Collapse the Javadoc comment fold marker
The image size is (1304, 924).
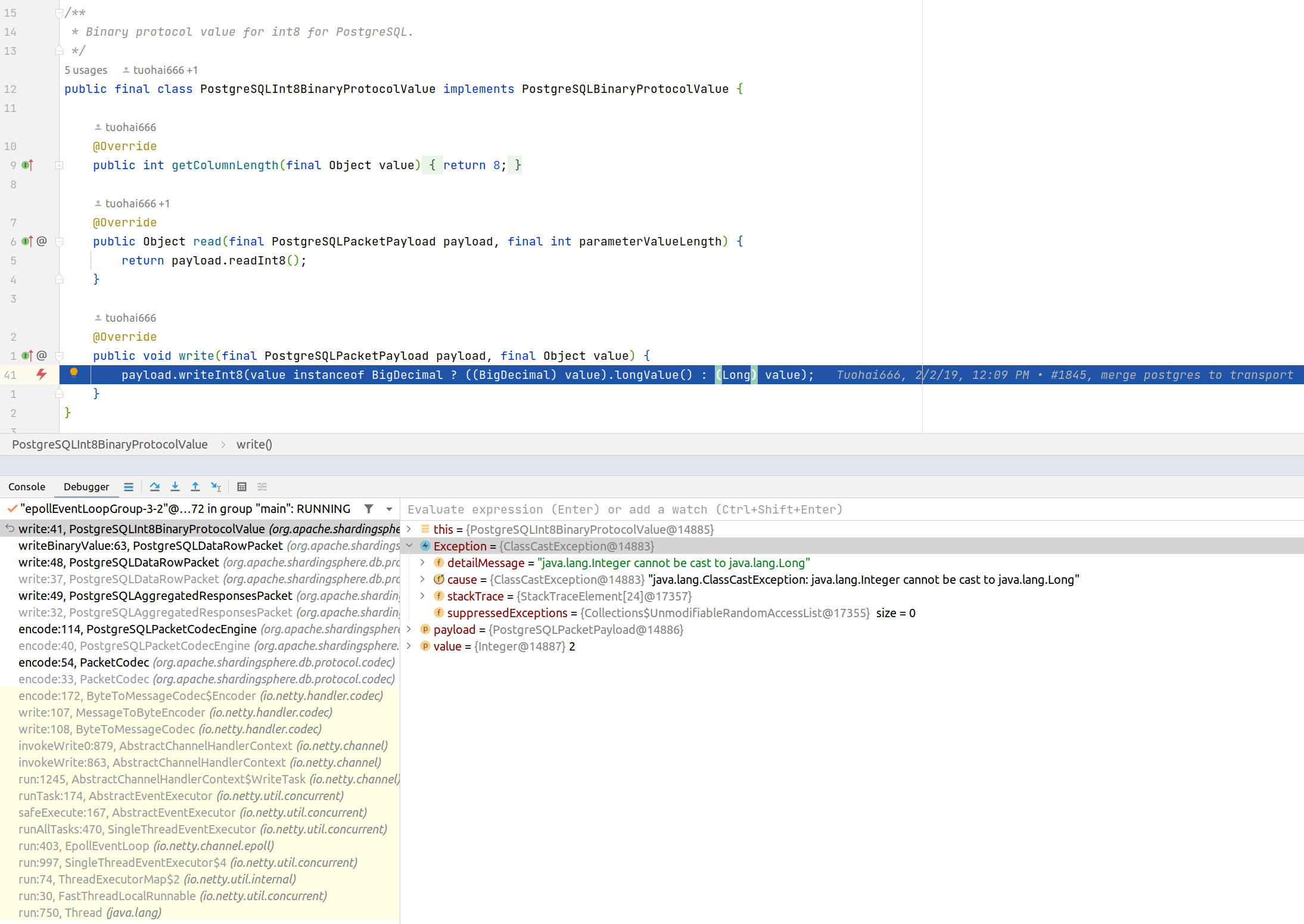pyautogui.click(x=59, y=13)
